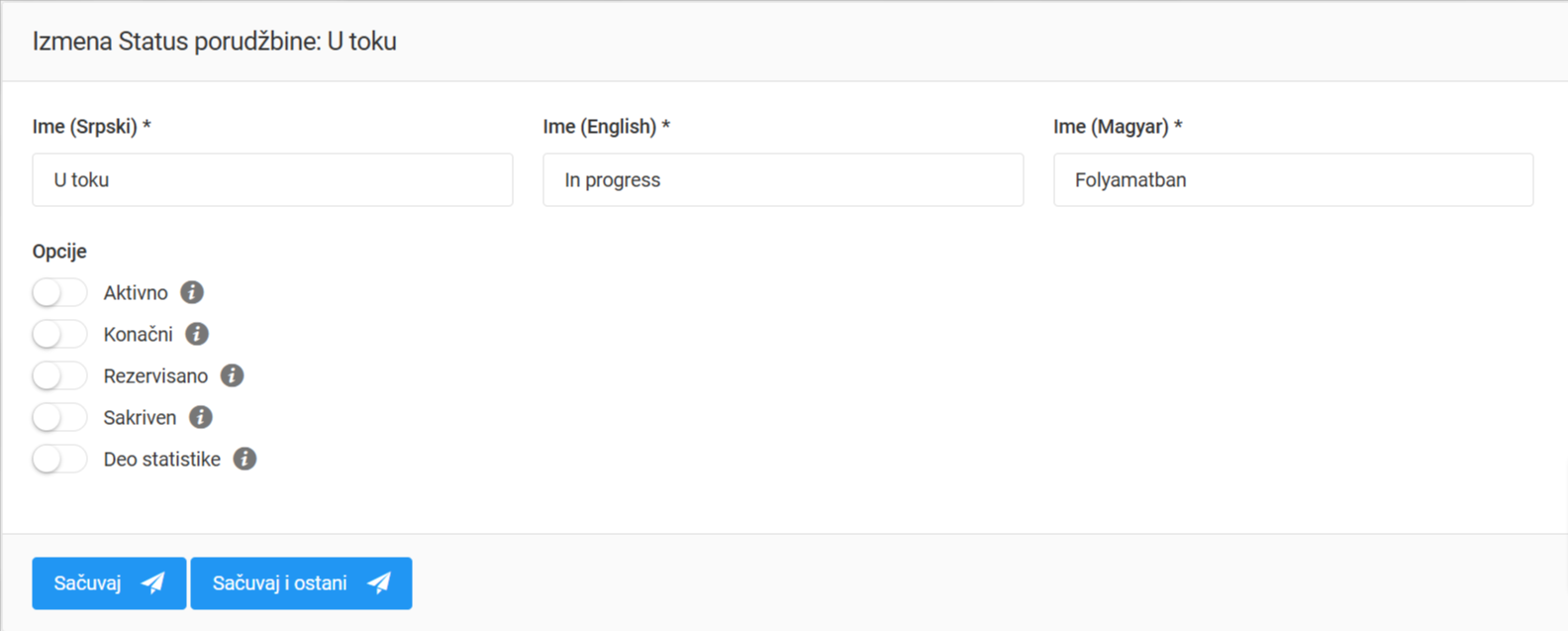This screenshot has height=631, width=1568.
Task: Focus the Ime (Srpski) field with U toku
Action: [x=272, y=179]
